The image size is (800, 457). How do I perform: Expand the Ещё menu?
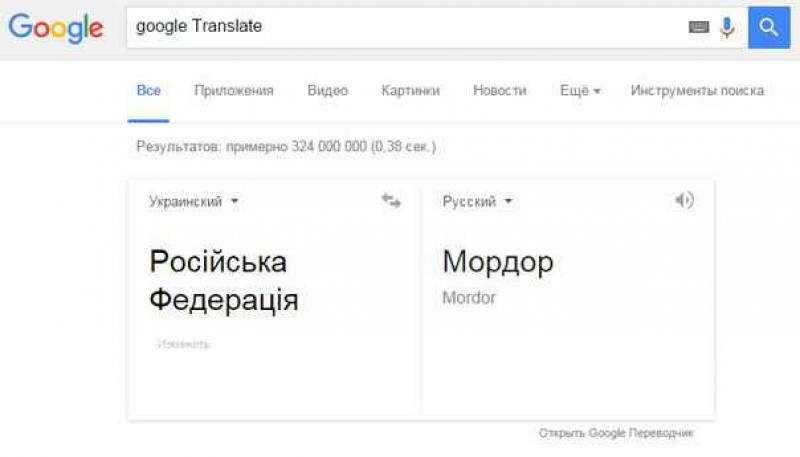pyautogui.click(x=580, y=90)
